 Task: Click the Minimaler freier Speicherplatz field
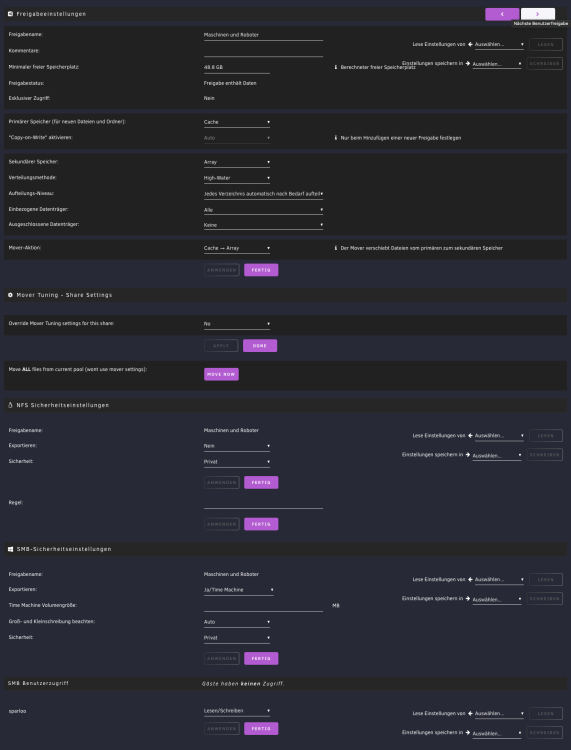pos(237,67)
